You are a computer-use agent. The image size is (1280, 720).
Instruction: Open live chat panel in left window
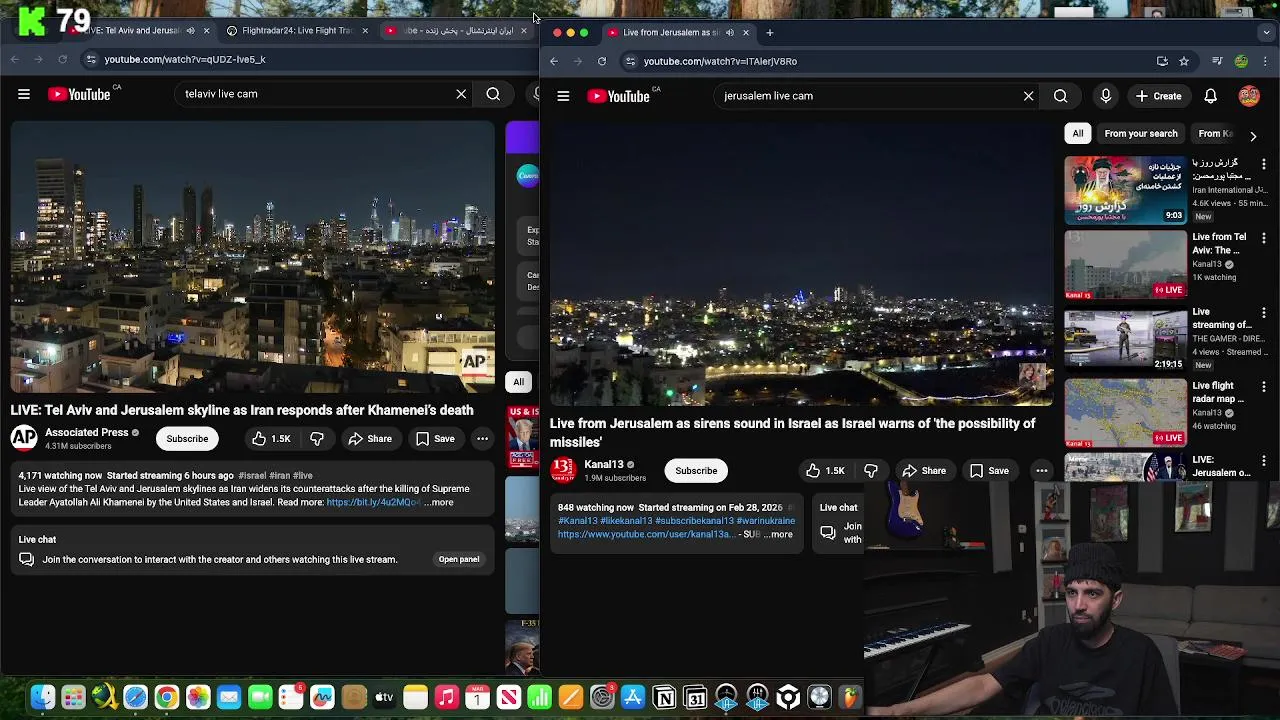tap(459, 559)
